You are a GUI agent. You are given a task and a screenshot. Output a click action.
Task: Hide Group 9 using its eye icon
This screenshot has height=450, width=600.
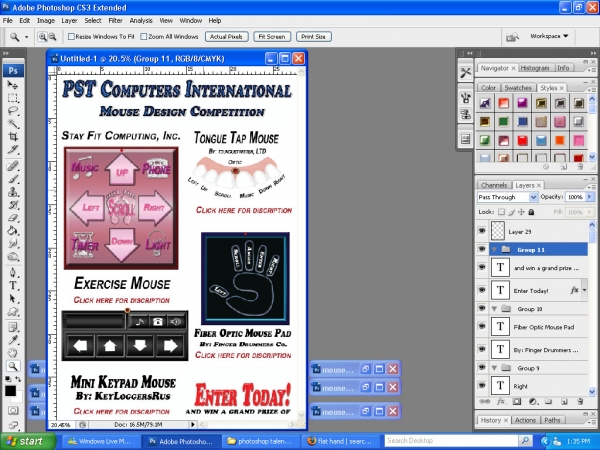click(482, 367)
